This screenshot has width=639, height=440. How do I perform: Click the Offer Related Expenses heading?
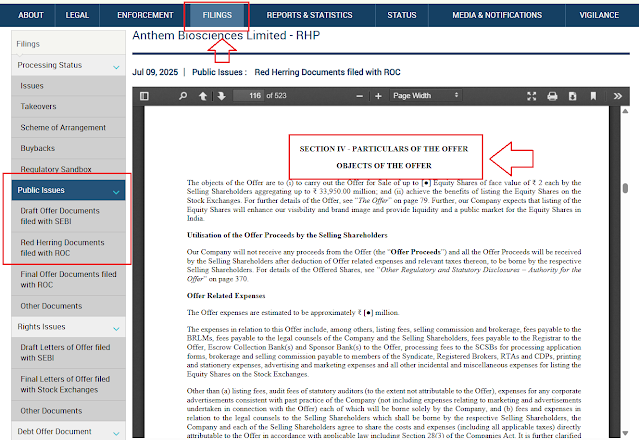point(226,296)
